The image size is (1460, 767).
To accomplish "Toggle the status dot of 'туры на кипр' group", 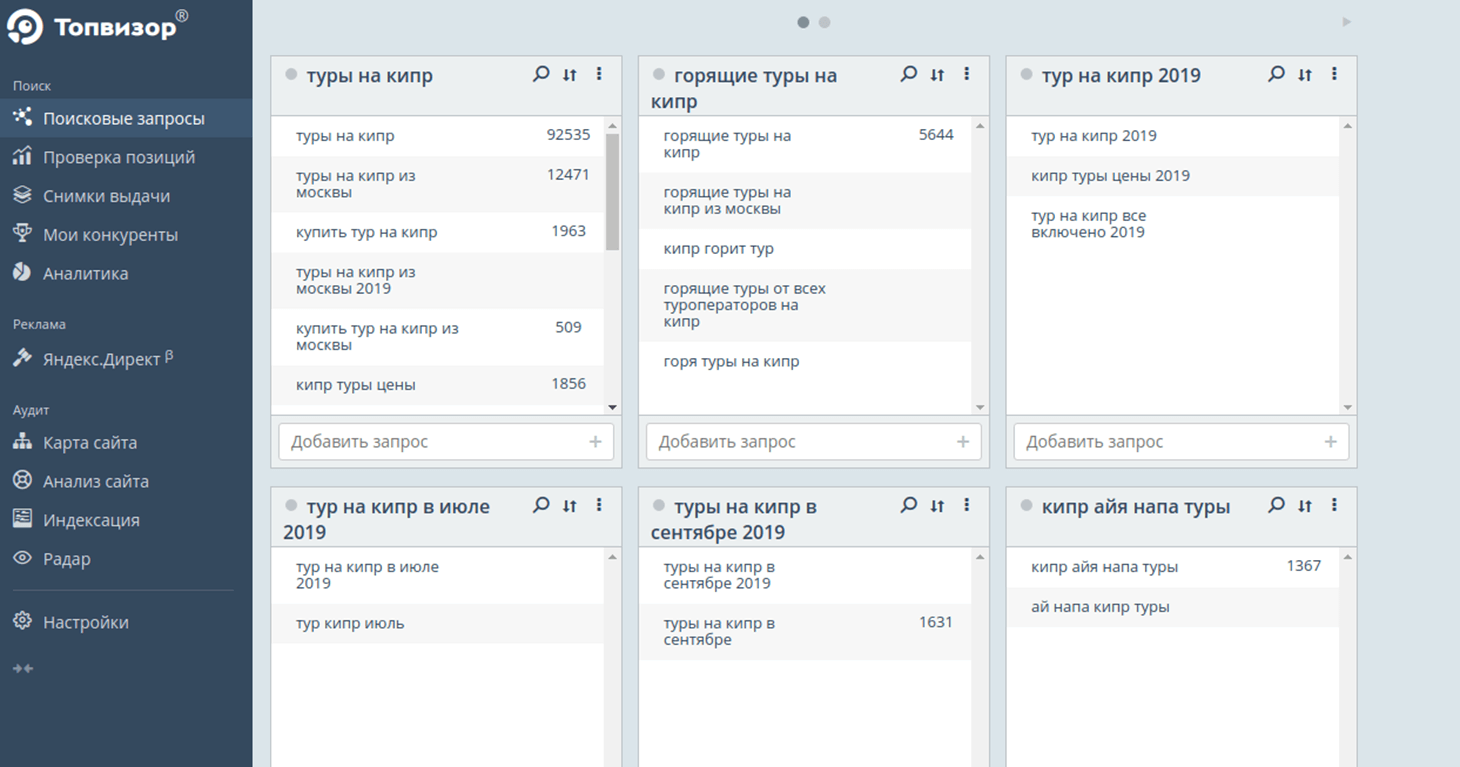I will 291,74.
